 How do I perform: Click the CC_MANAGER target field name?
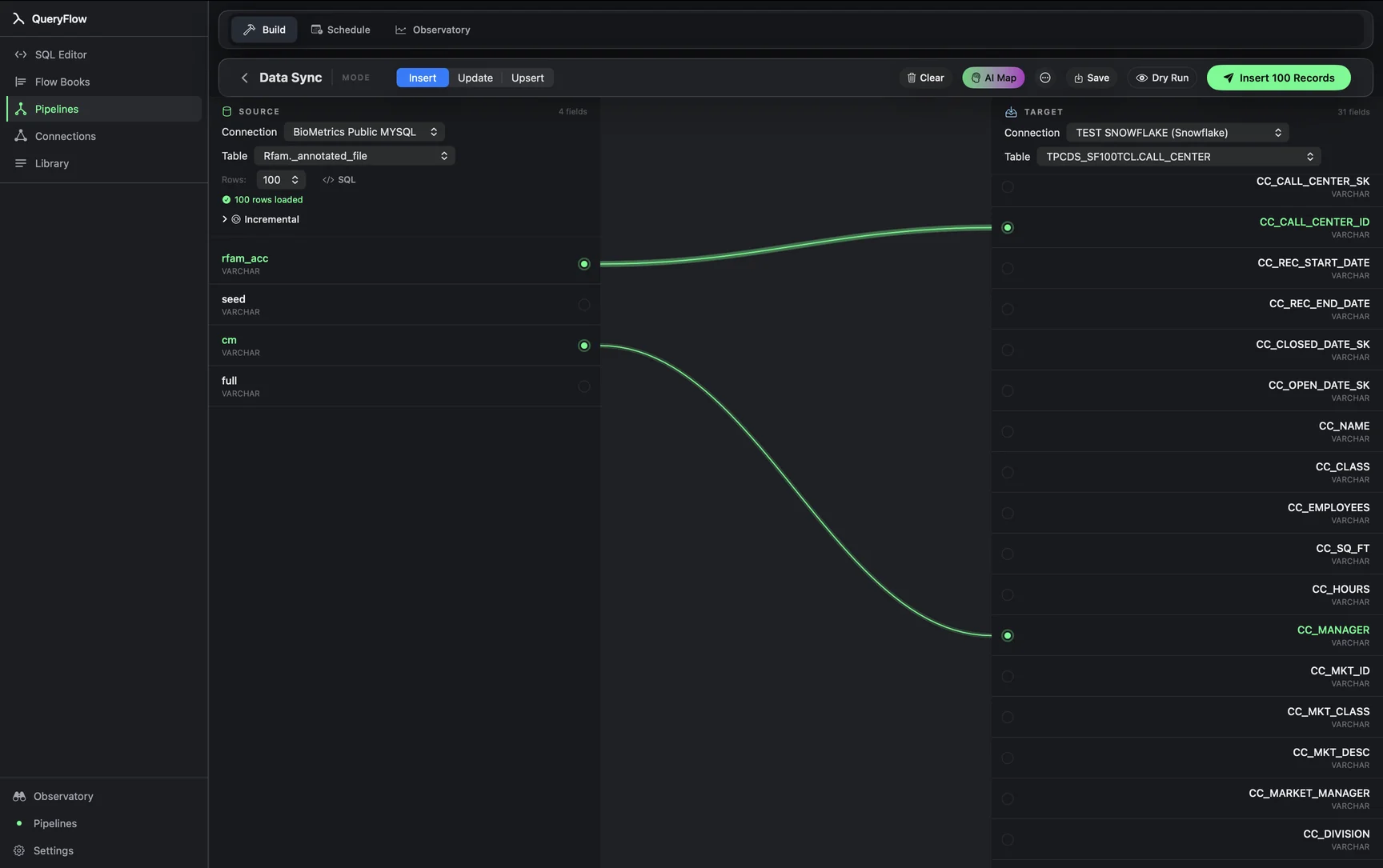(1333, 630)
